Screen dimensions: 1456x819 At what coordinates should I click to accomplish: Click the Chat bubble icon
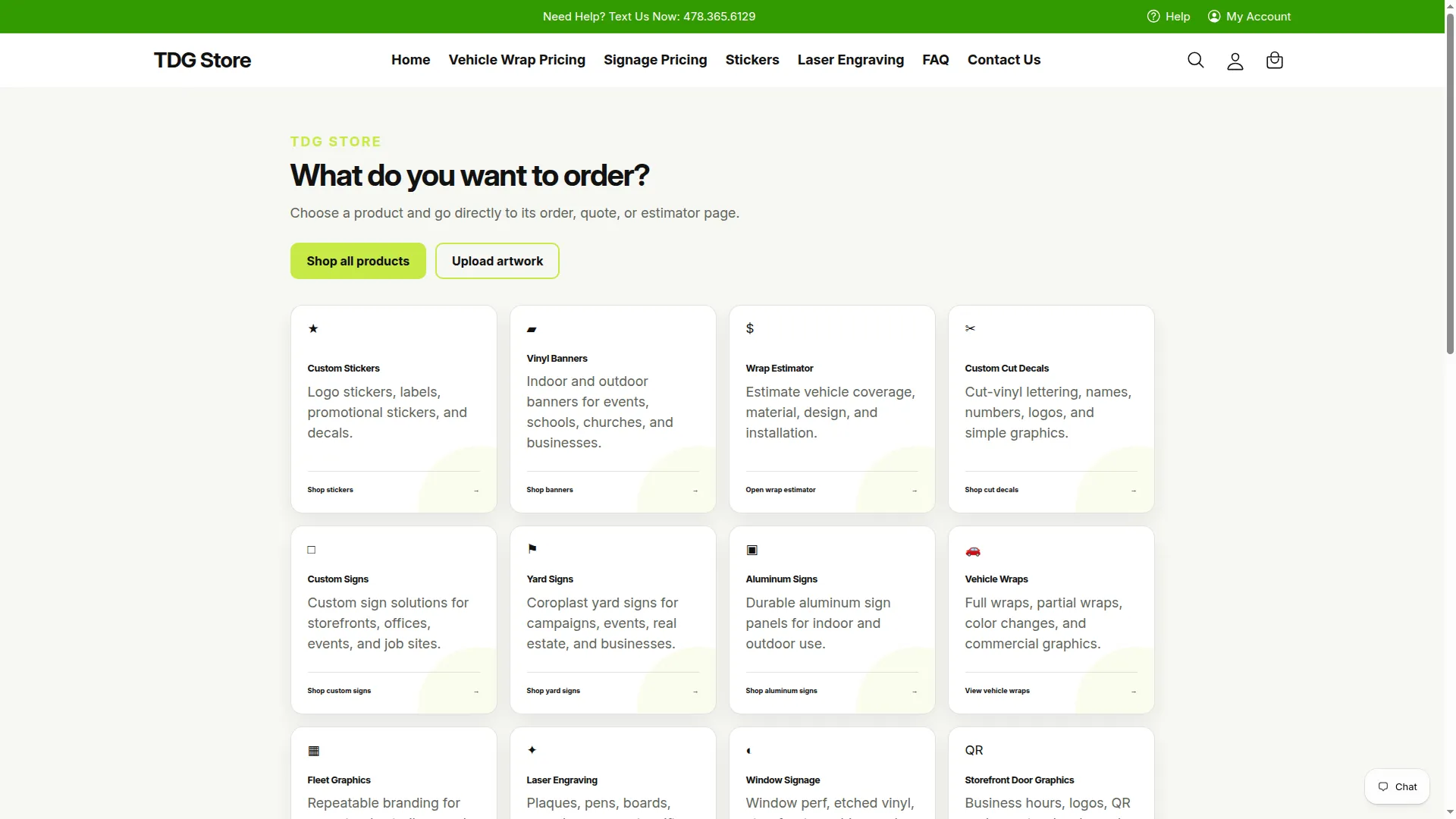(1383, 786)
